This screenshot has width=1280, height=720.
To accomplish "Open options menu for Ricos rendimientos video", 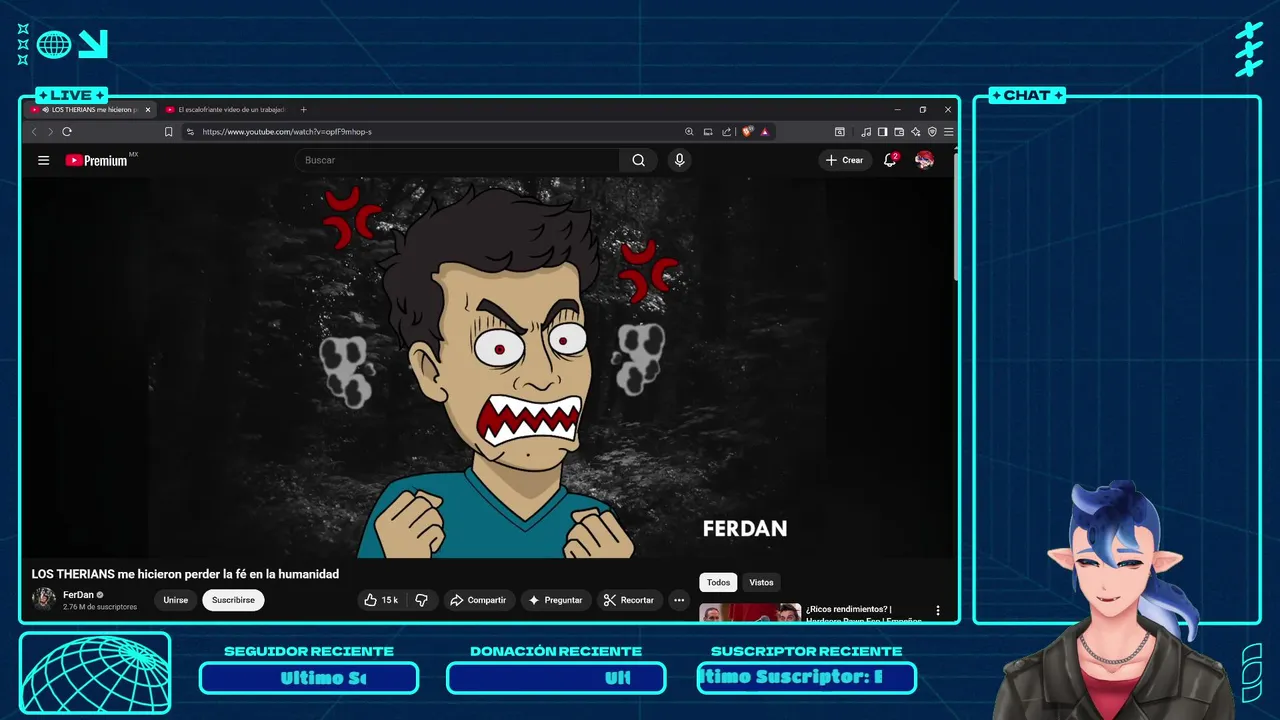I will pyautogui.click(x=938, y=610).
